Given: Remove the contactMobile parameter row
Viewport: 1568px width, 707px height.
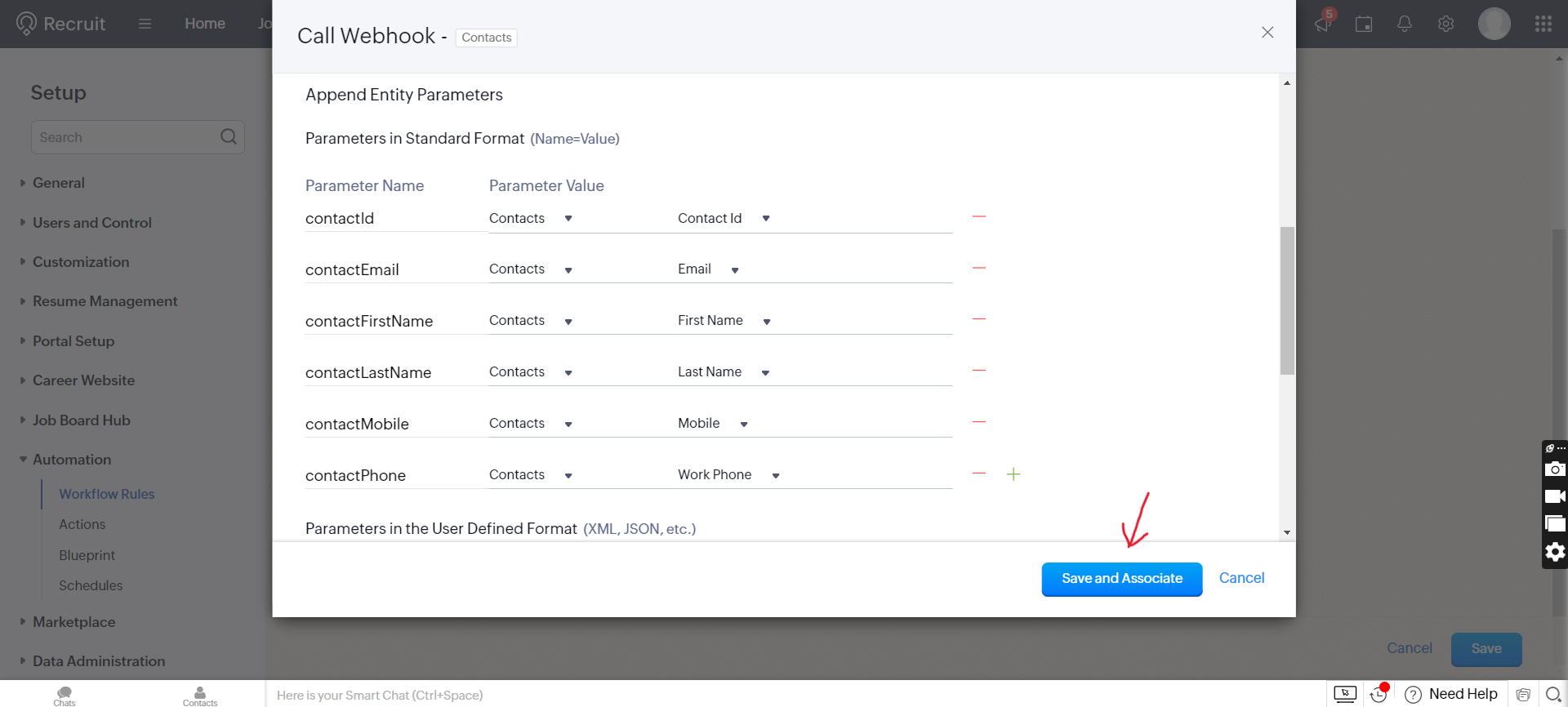Looking at the screenshot, I should [x=979, y=422].
